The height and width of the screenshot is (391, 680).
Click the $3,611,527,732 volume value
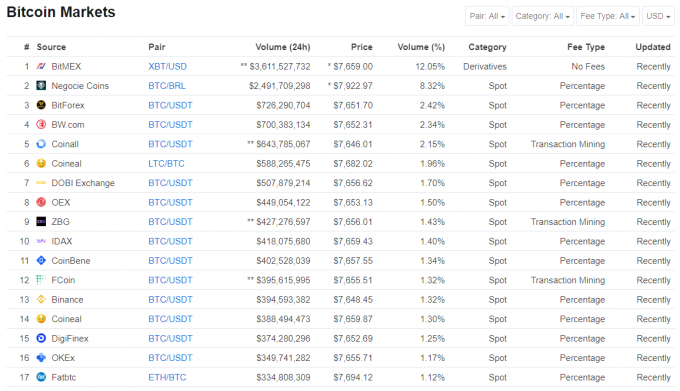[280, 66]
